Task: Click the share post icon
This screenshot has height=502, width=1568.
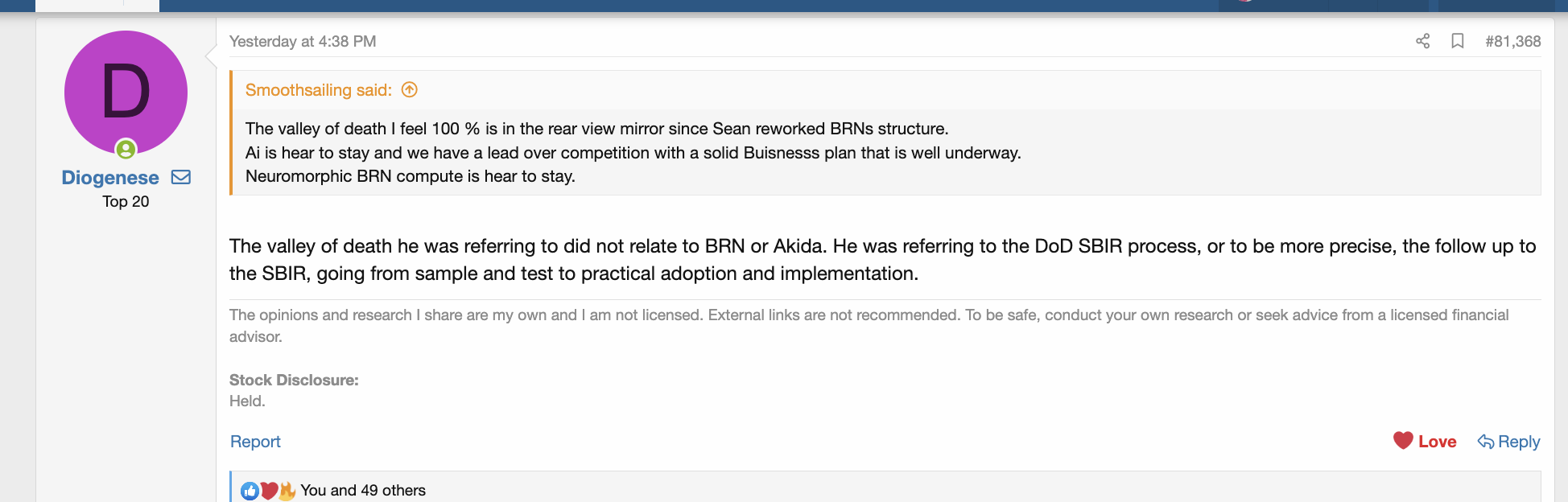Action: tap(1422, 41)
